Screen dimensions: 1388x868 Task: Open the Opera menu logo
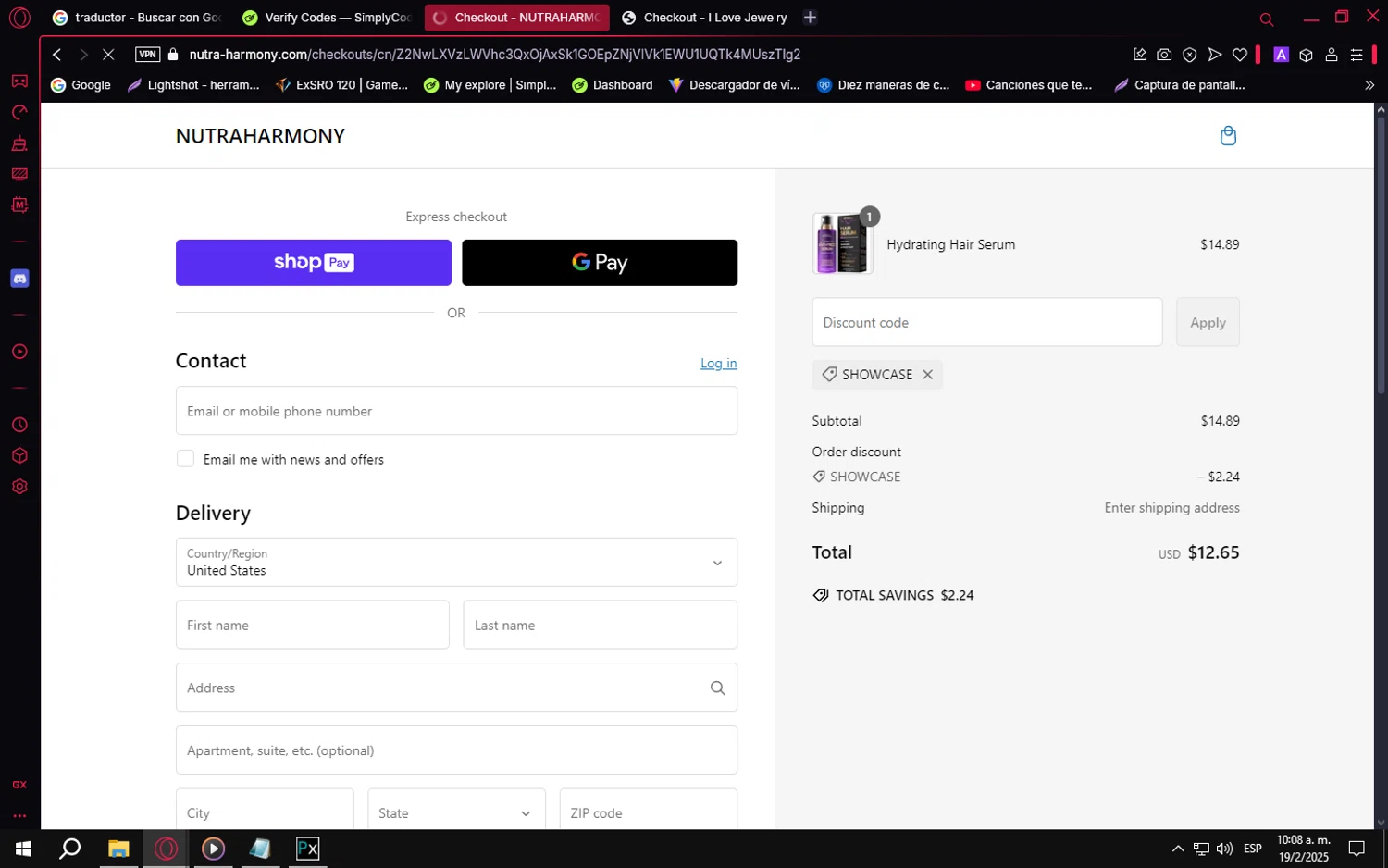19,18
